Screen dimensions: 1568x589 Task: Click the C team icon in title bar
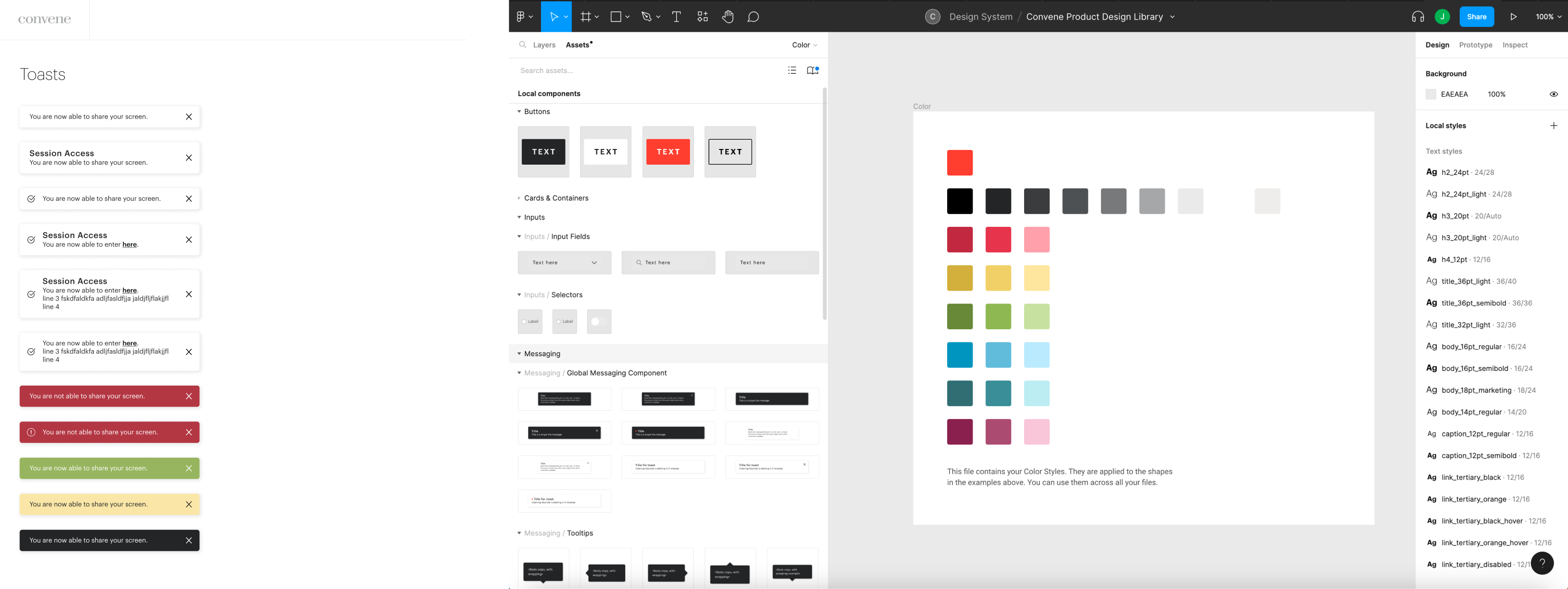tap(932, 17)
